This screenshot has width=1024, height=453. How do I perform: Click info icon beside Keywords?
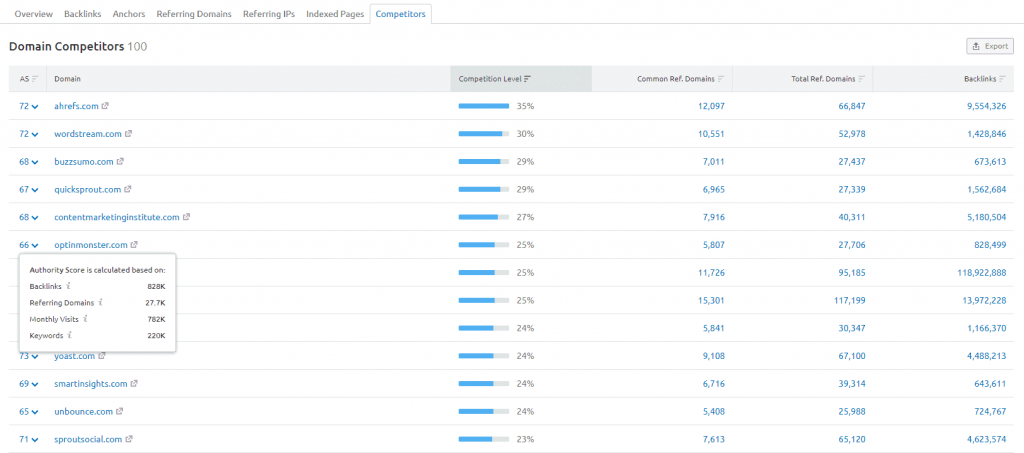(x=69, y=336)
